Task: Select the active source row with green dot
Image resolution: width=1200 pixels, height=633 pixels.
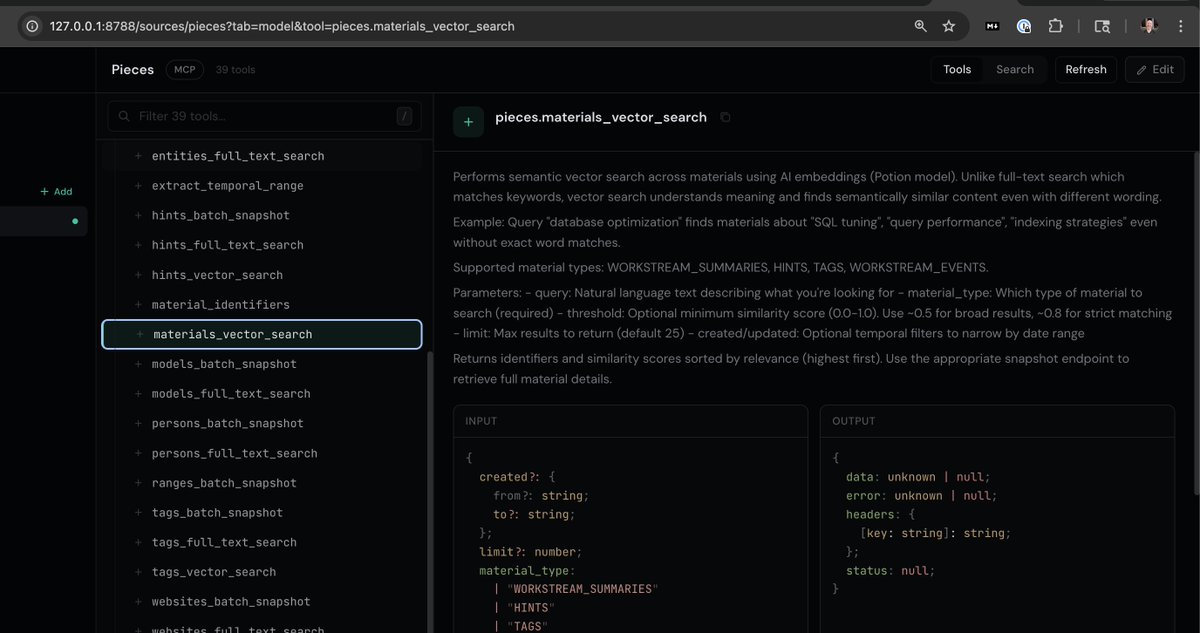Action: pos(44,221)
